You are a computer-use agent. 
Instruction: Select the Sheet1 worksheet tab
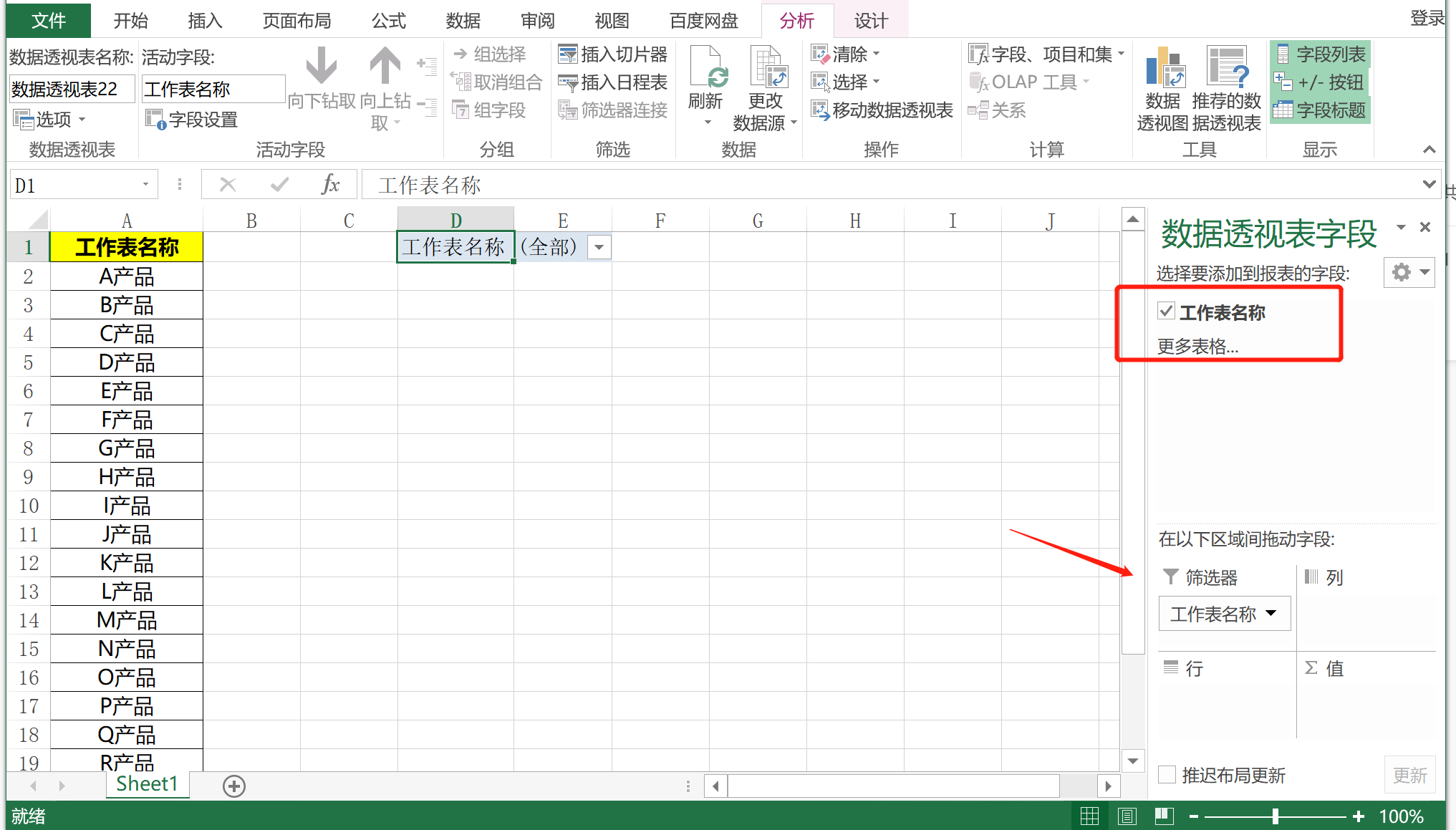tap(148, 784)
